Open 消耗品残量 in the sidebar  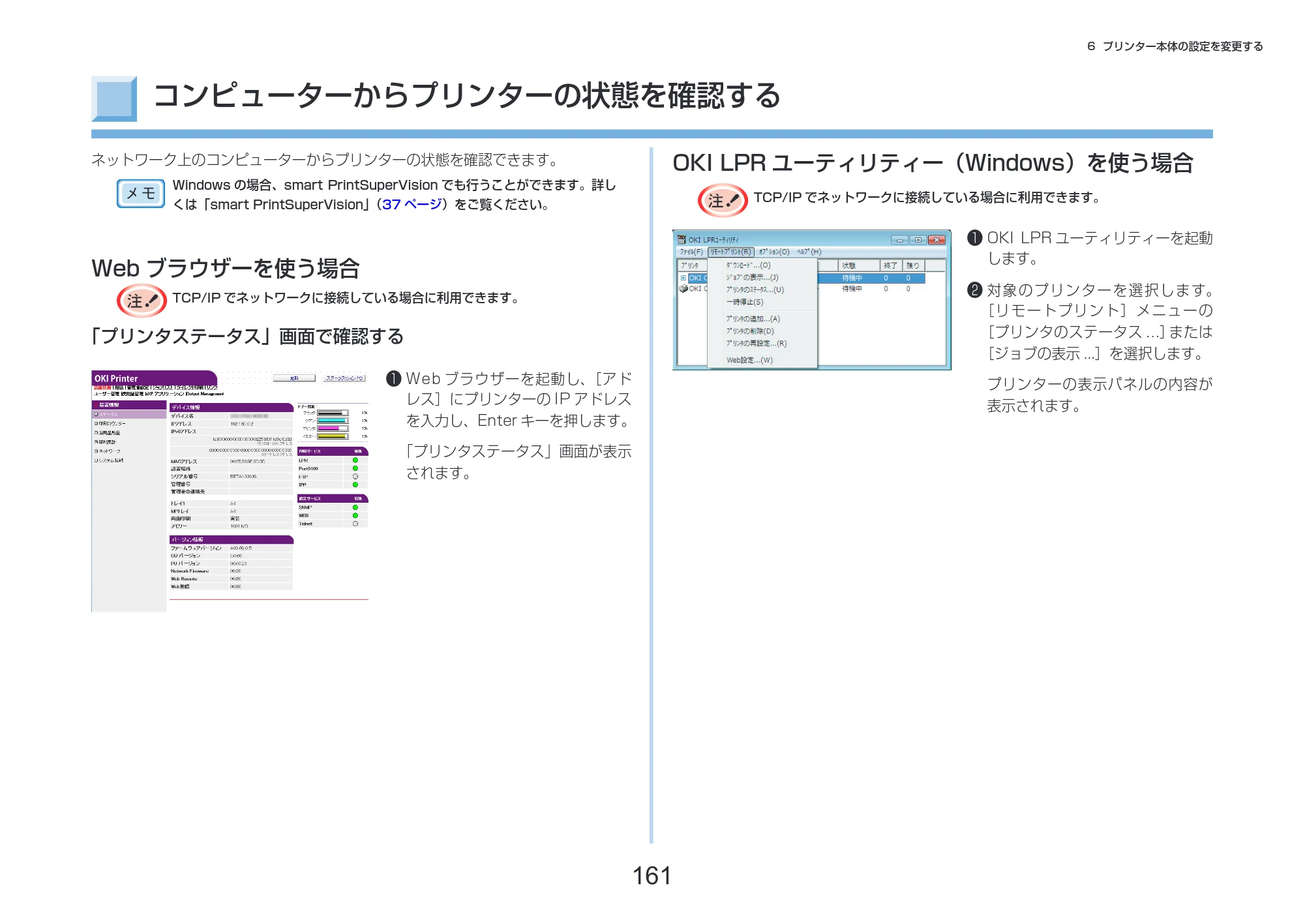click(108, 433)
